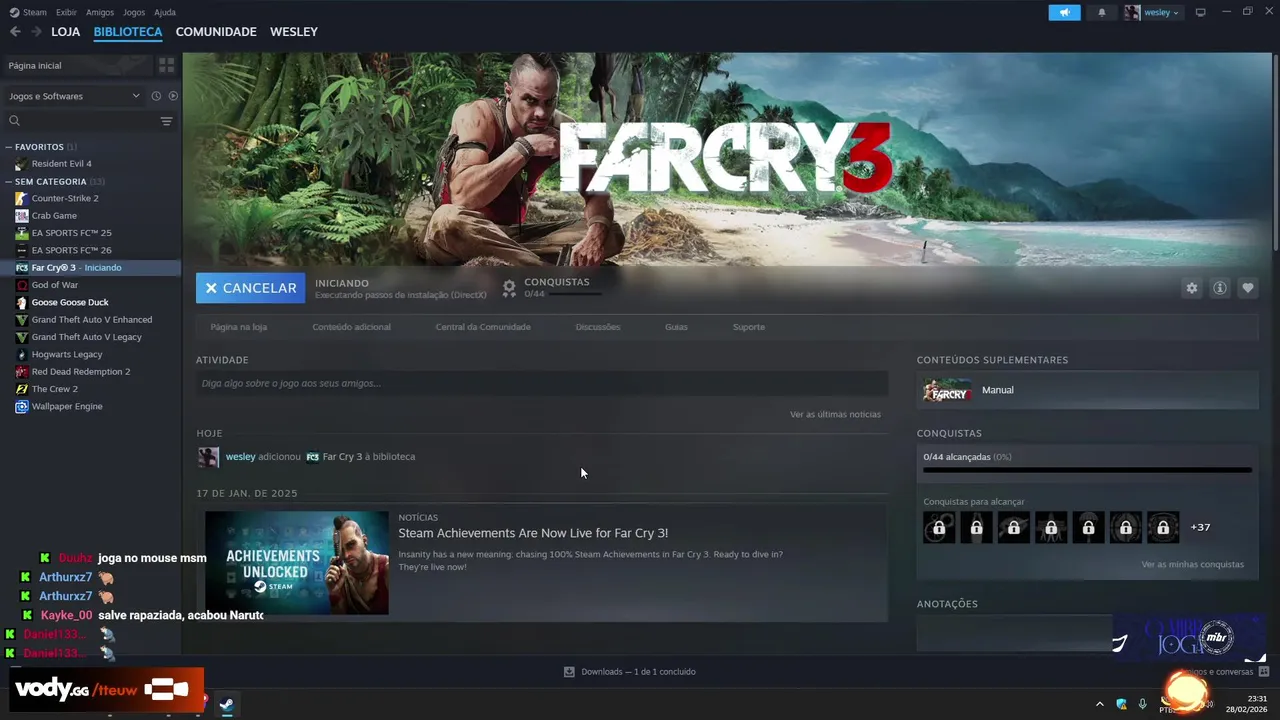Switch to Big Picture mode icon
This screenshot has width=1280, height=720.
[1200, 12]
